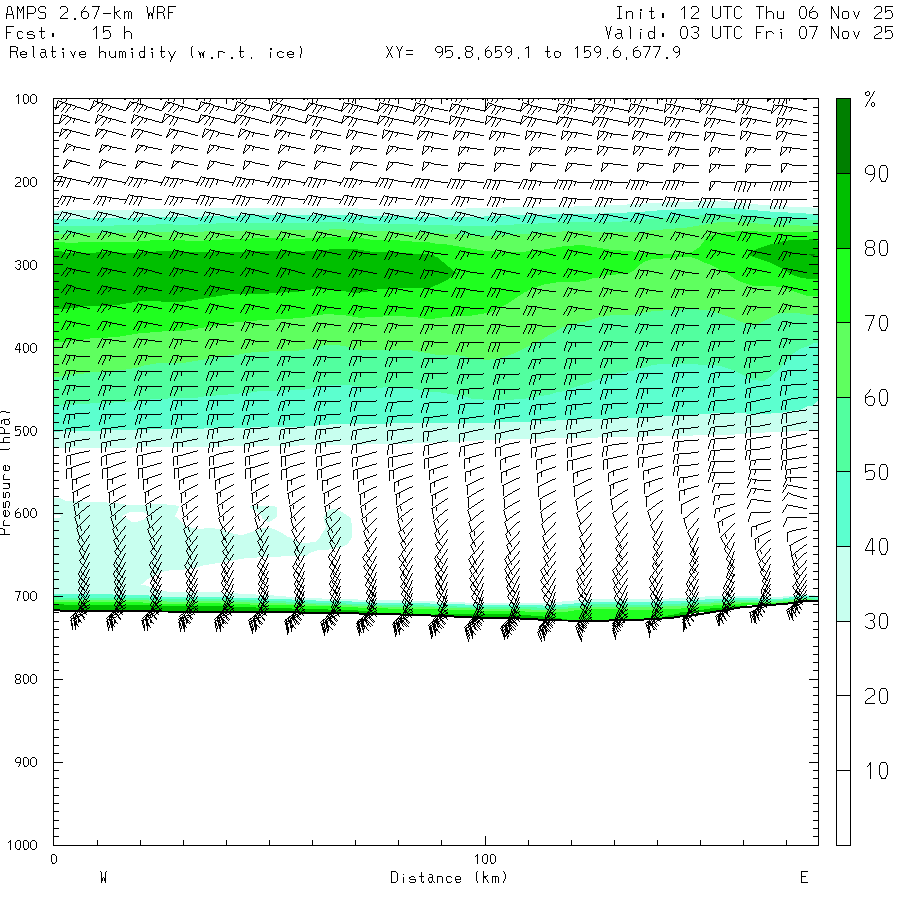
Task: Click the colorbar segment between 60 and 70
Action: coord(843,360)
